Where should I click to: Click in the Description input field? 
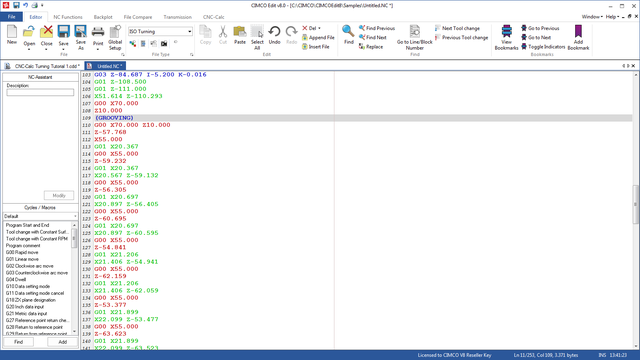click(40, 93)
